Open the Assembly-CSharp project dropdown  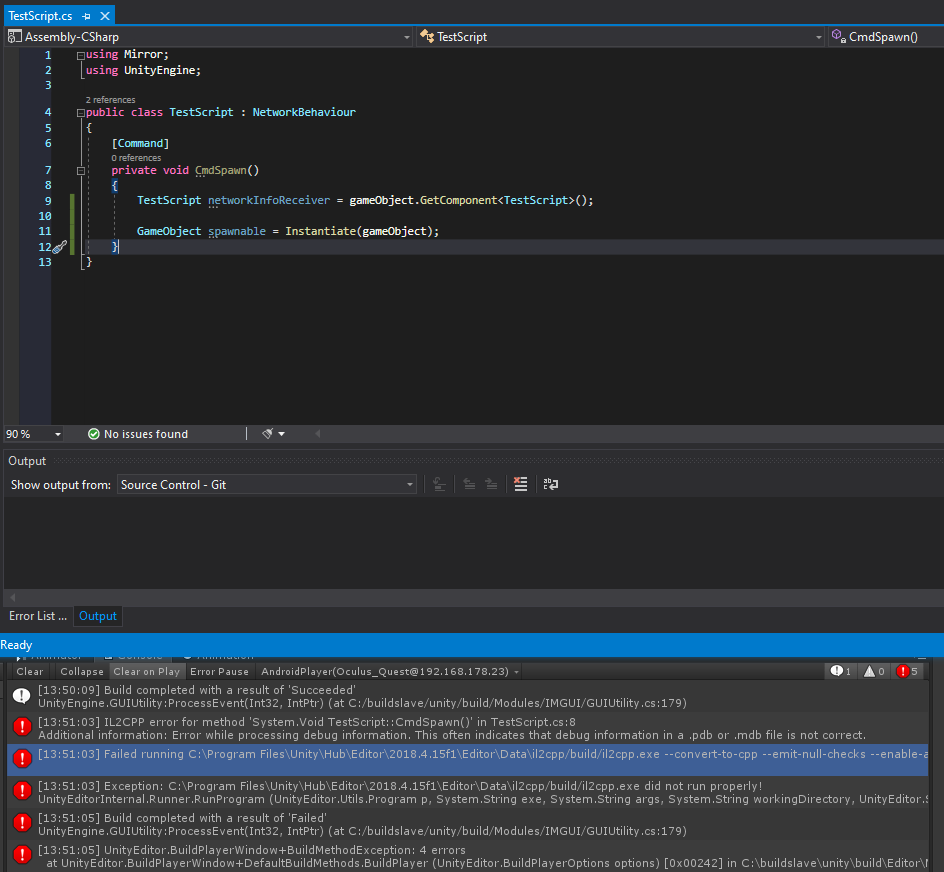(x=208, y=37)
